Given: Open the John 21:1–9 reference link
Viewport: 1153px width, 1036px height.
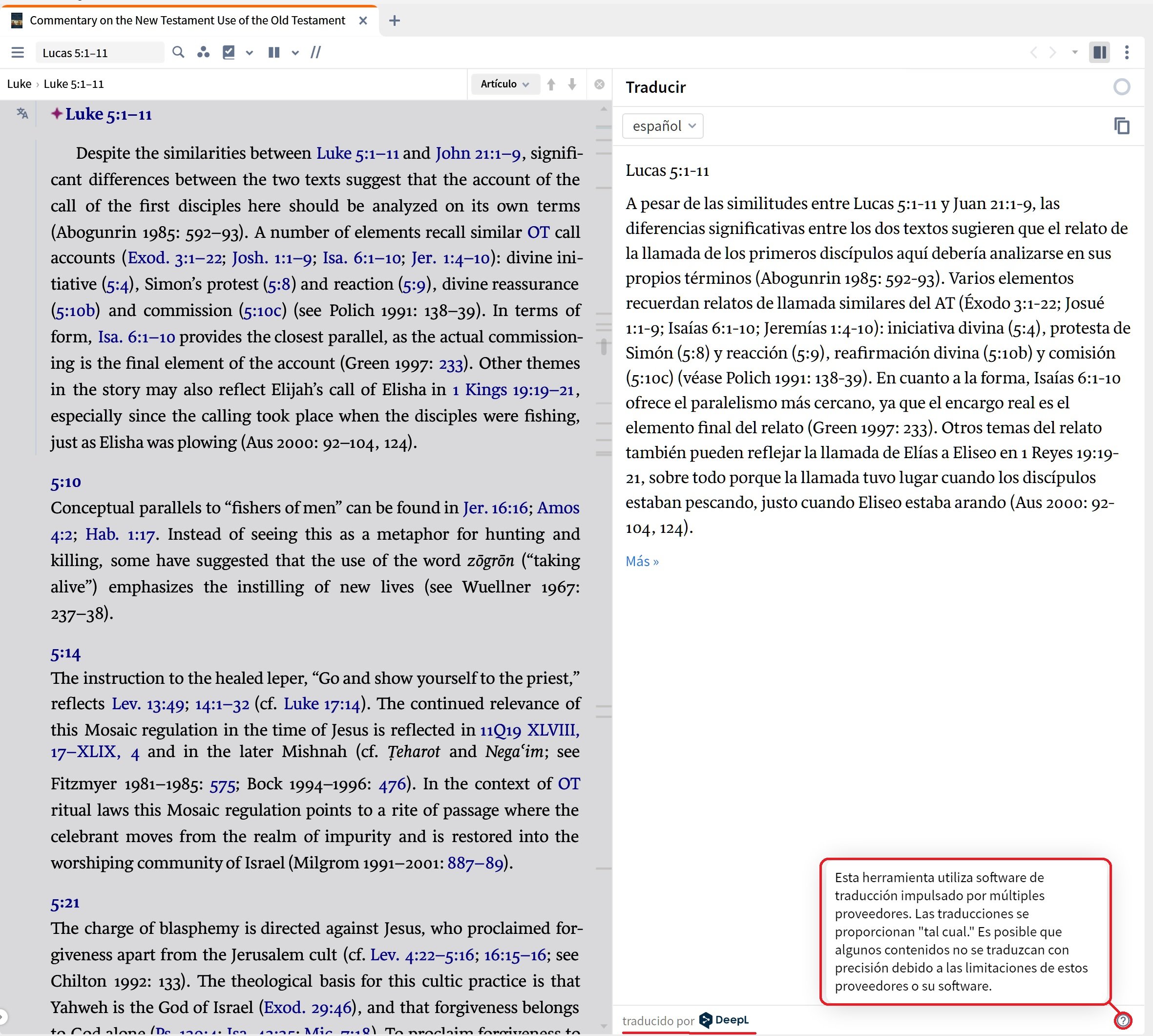Looking at the screenshot, I should 478,153.
